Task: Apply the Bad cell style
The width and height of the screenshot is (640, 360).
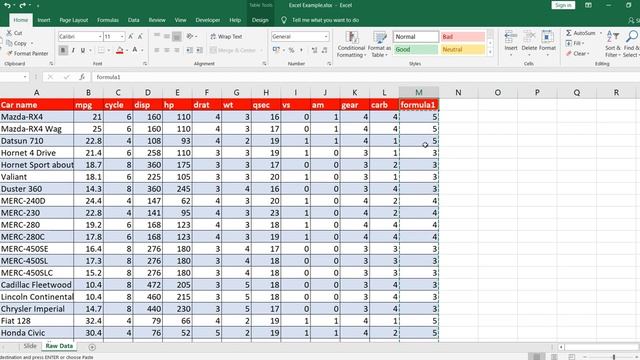Action: coord(462,37)
